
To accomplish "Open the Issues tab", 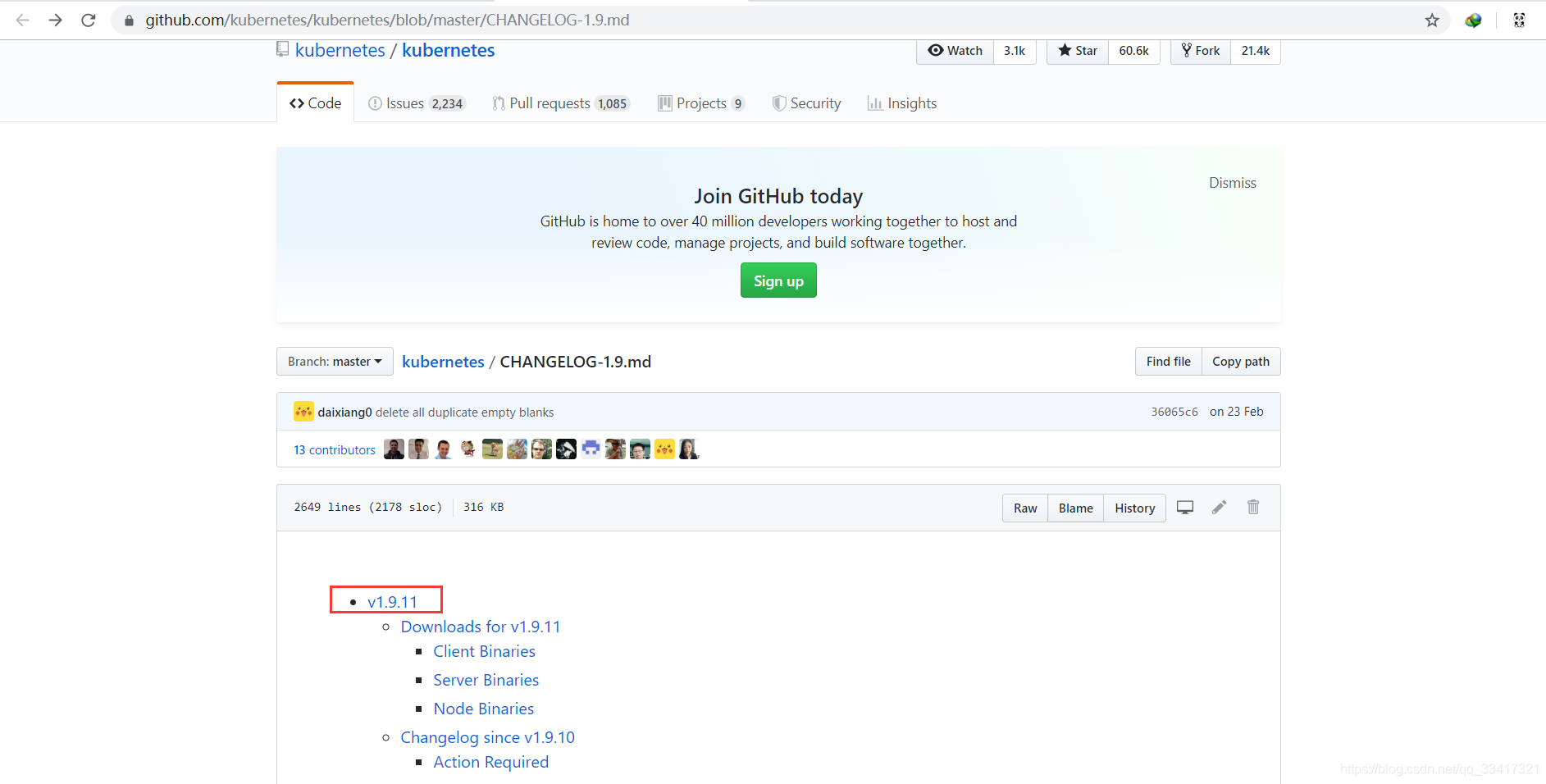I will click(417, 103).
